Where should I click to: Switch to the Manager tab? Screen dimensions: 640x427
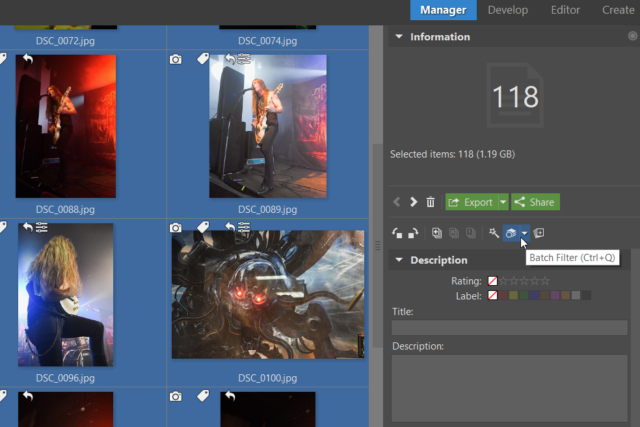coord(443,10)
